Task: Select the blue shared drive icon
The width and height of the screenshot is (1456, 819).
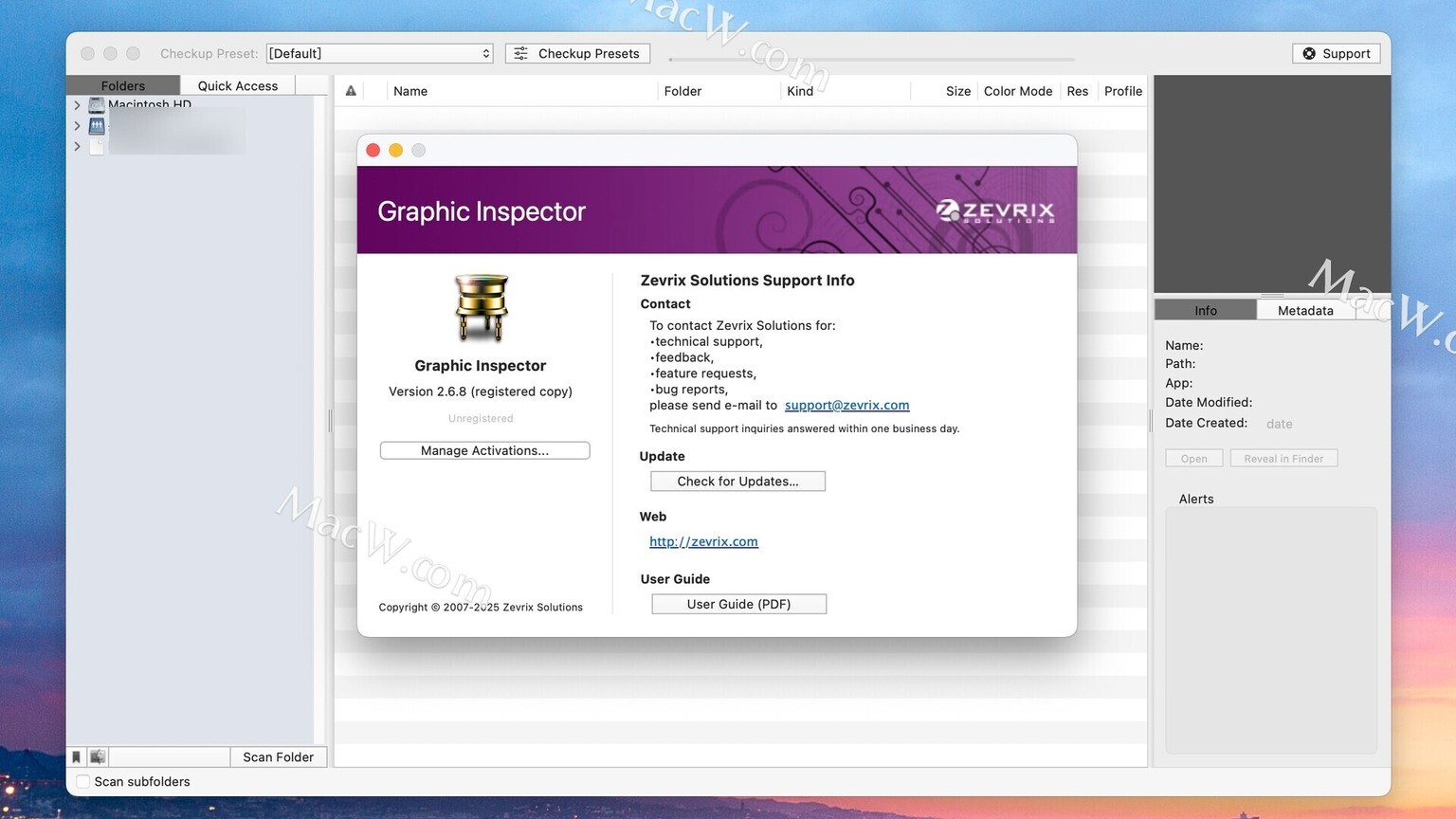Action: pyautogui.click(x=97, y=125)
